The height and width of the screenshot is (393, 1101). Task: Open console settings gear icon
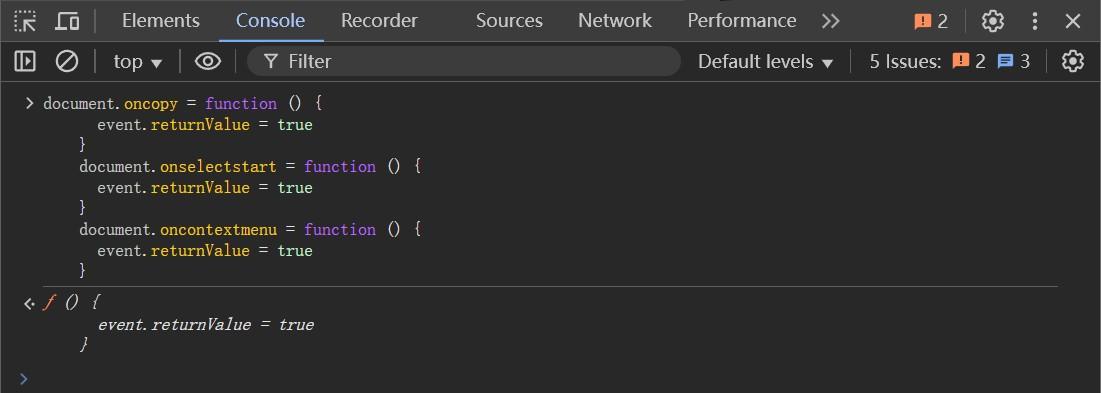pyautogui.click(x=1072, y=62)
